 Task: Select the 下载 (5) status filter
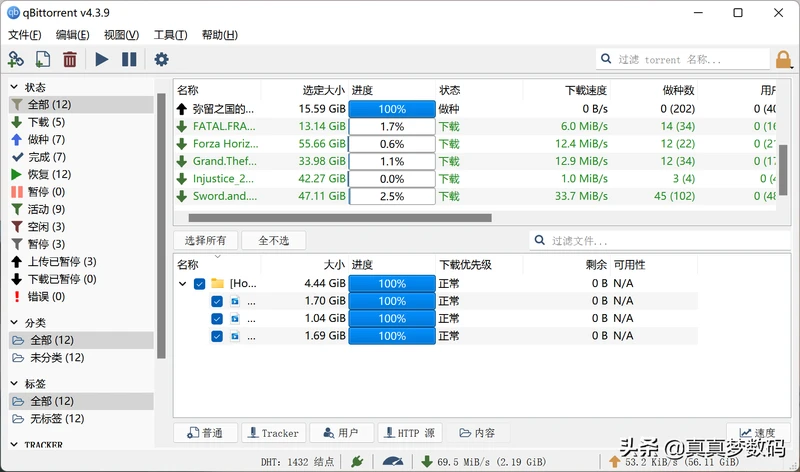click(81, 122)
